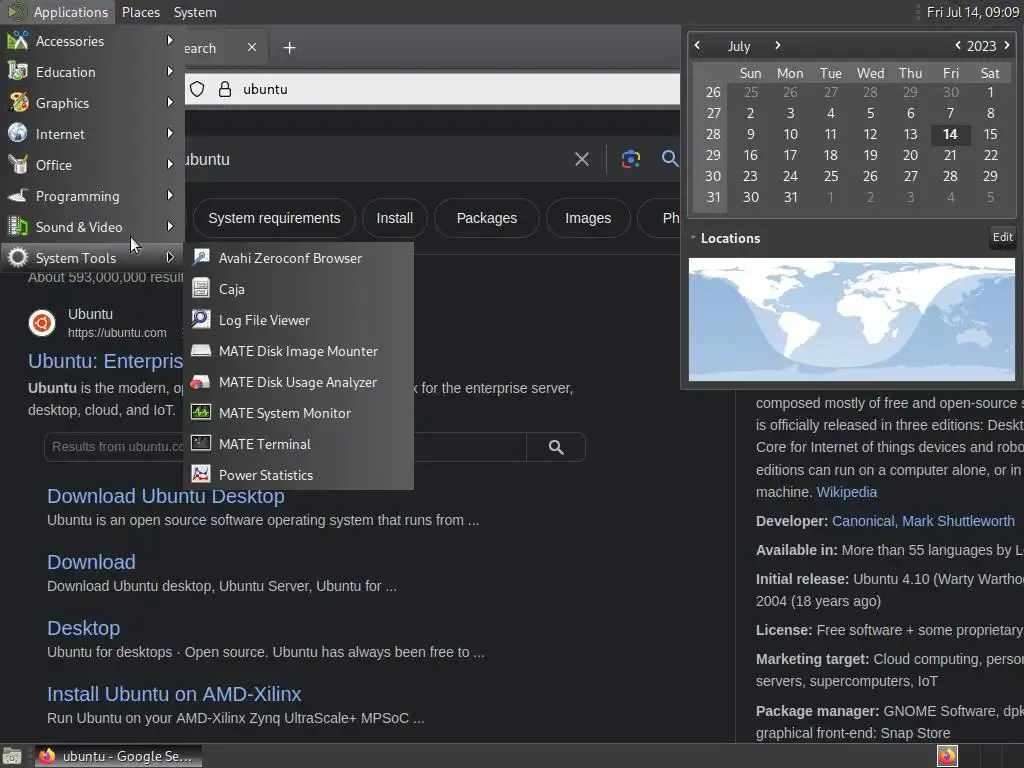Open Install Ubuntu on AMD-Xilinx link

point(174,694)
